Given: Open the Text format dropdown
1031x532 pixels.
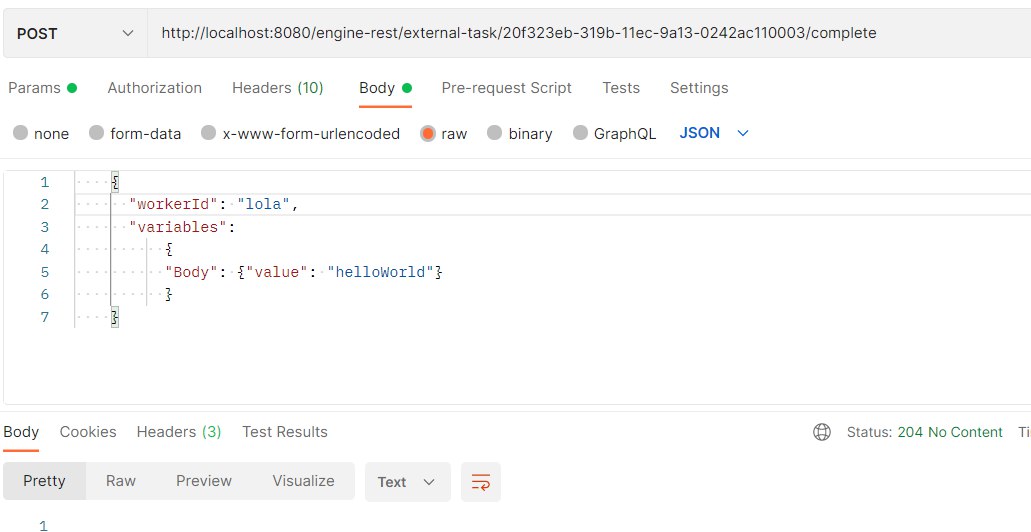Looking at the screenshot, I should [x=408, y=482].
